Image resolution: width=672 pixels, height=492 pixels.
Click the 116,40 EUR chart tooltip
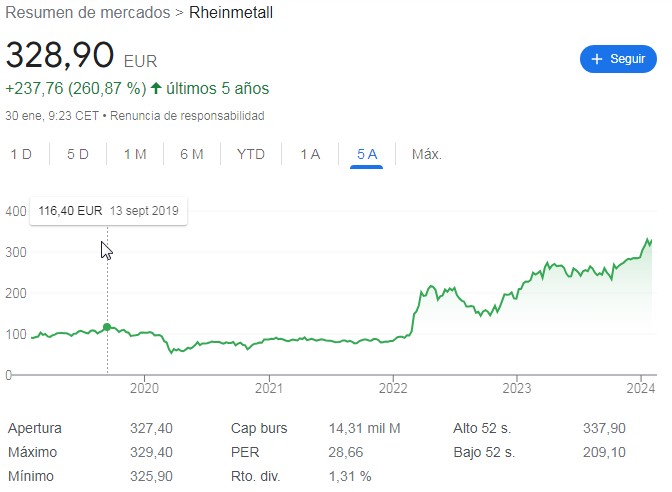[x=108, y=211]
